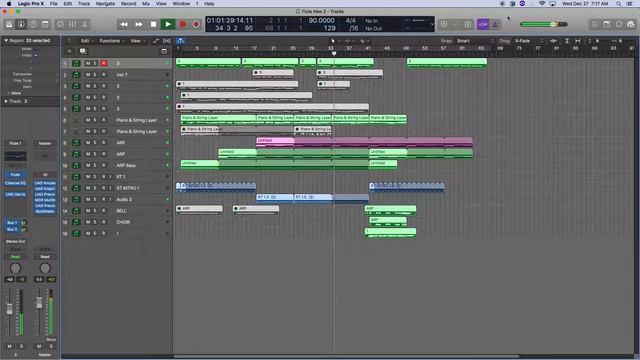
Task: Click the track icon of ARP Bass
Action: point(76,165)
